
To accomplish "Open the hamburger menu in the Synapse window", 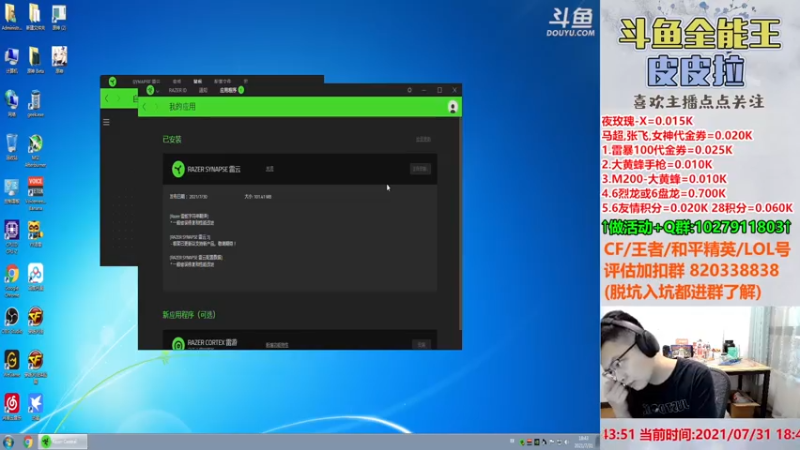I will click(x=106, y=122).
